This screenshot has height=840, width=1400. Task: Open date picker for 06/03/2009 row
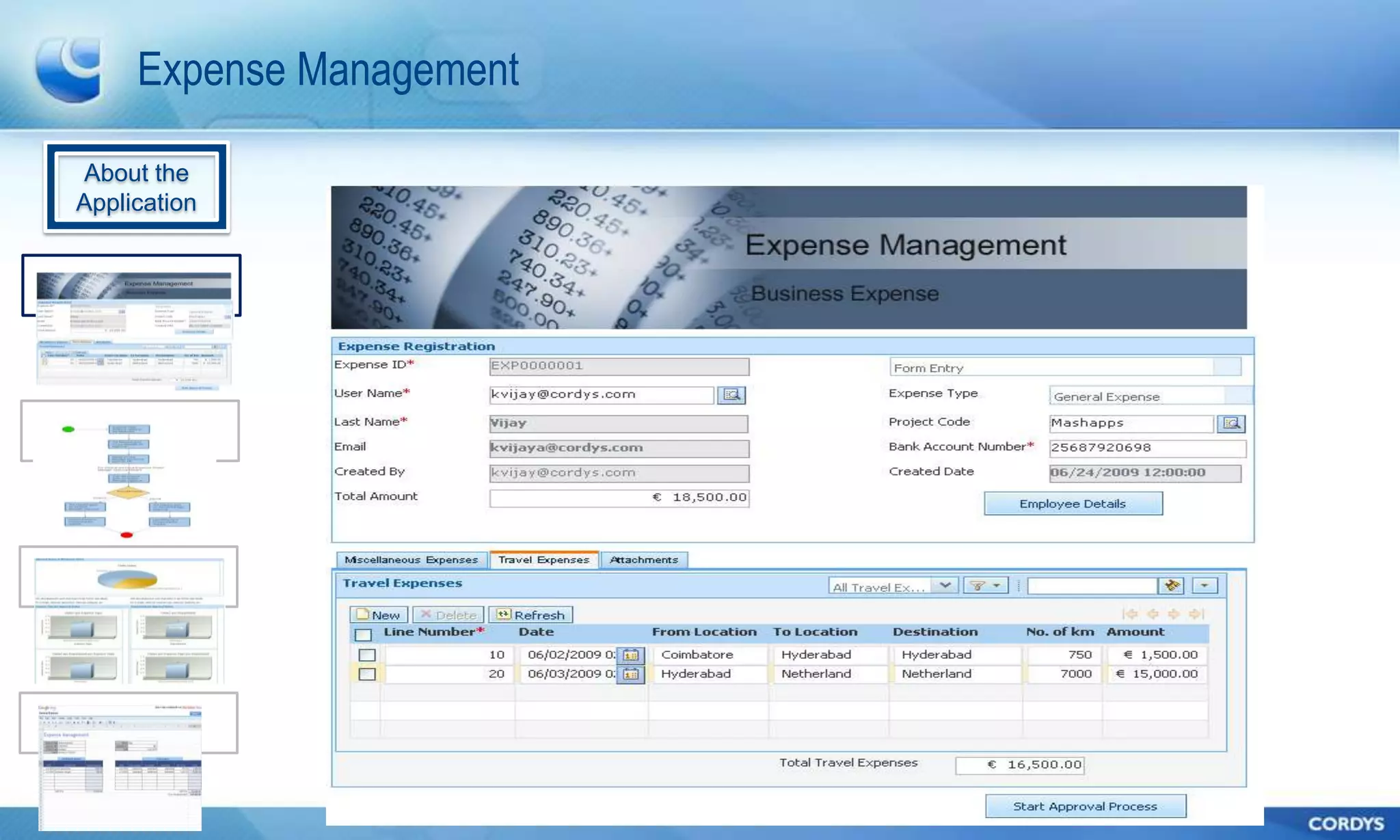(x=630, y=675)
